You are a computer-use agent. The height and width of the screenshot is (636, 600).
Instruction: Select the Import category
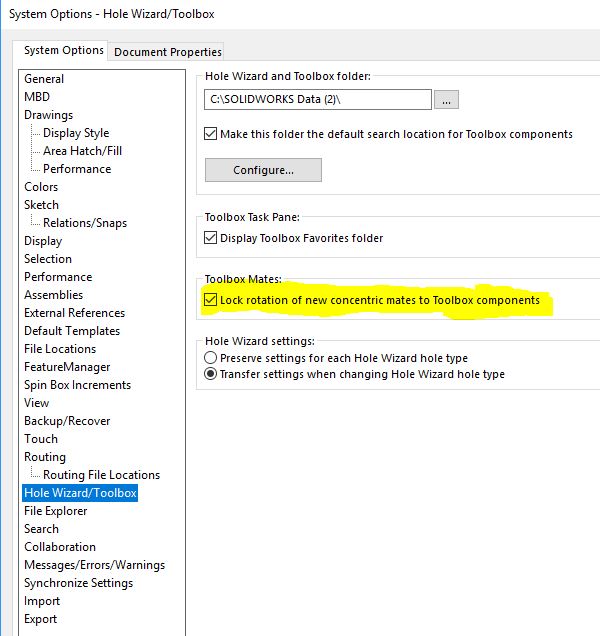point(42,601)
